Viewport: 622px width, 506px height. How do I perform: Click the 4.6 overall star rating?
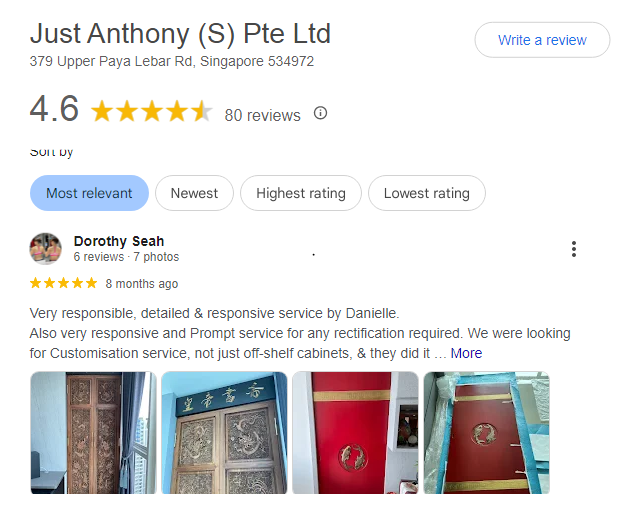152,111
